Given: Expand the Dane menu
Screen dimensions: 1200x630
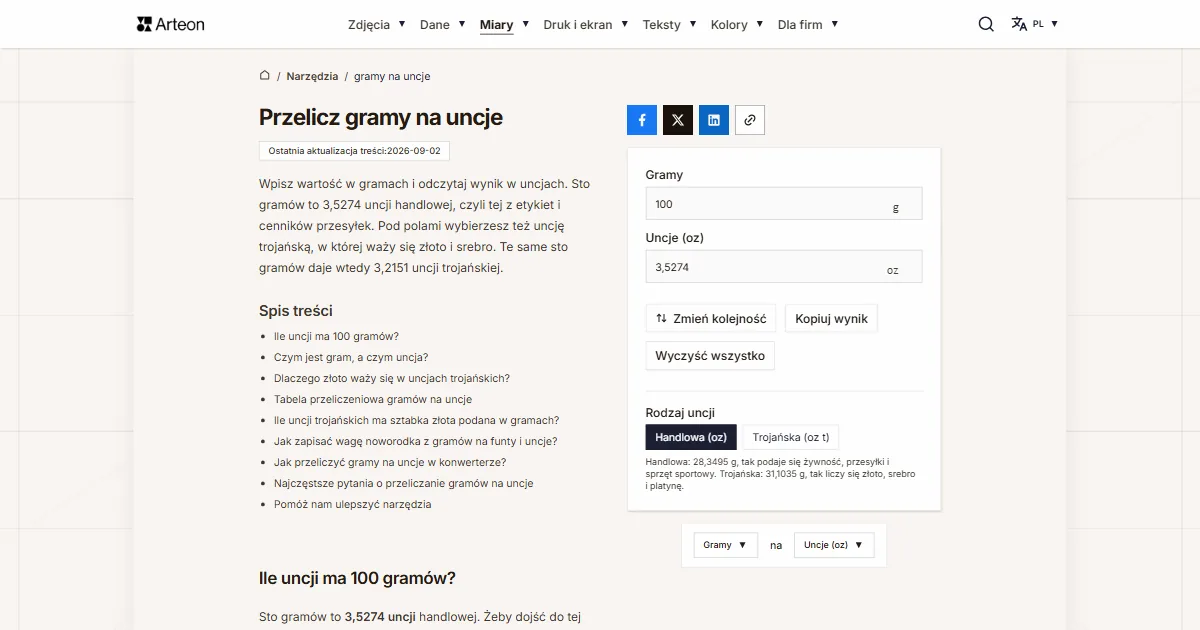Looking at the screenshot, I should pos(443,24).
